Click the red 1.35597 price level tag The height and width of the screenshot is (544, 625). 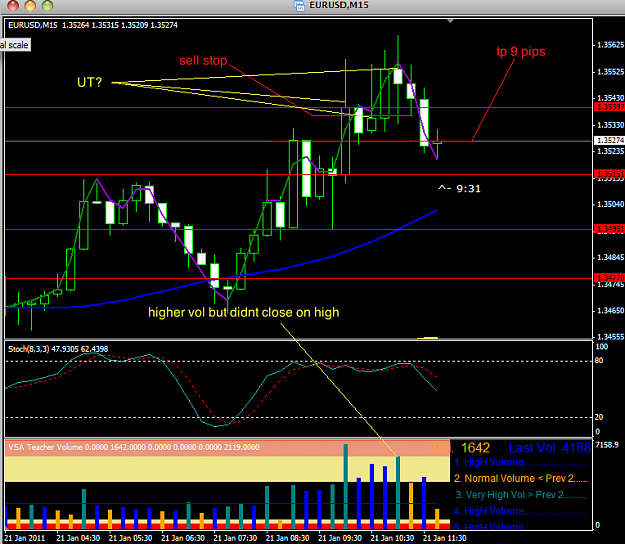pyautogui.click(x=609, y=107)
